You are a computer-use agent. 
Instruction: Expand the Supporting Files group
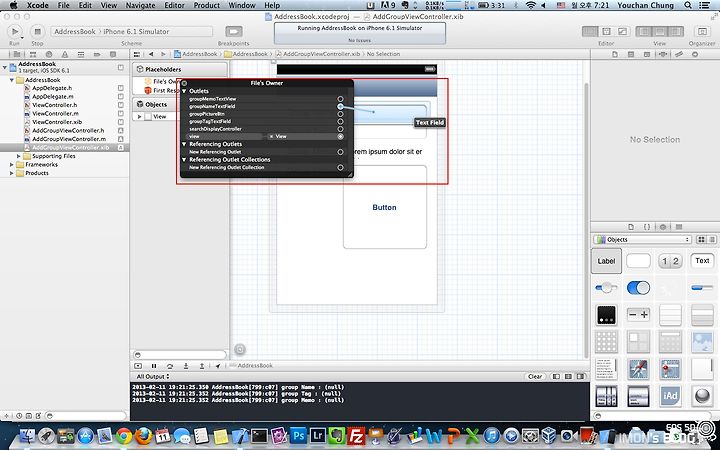click(19, 156)
